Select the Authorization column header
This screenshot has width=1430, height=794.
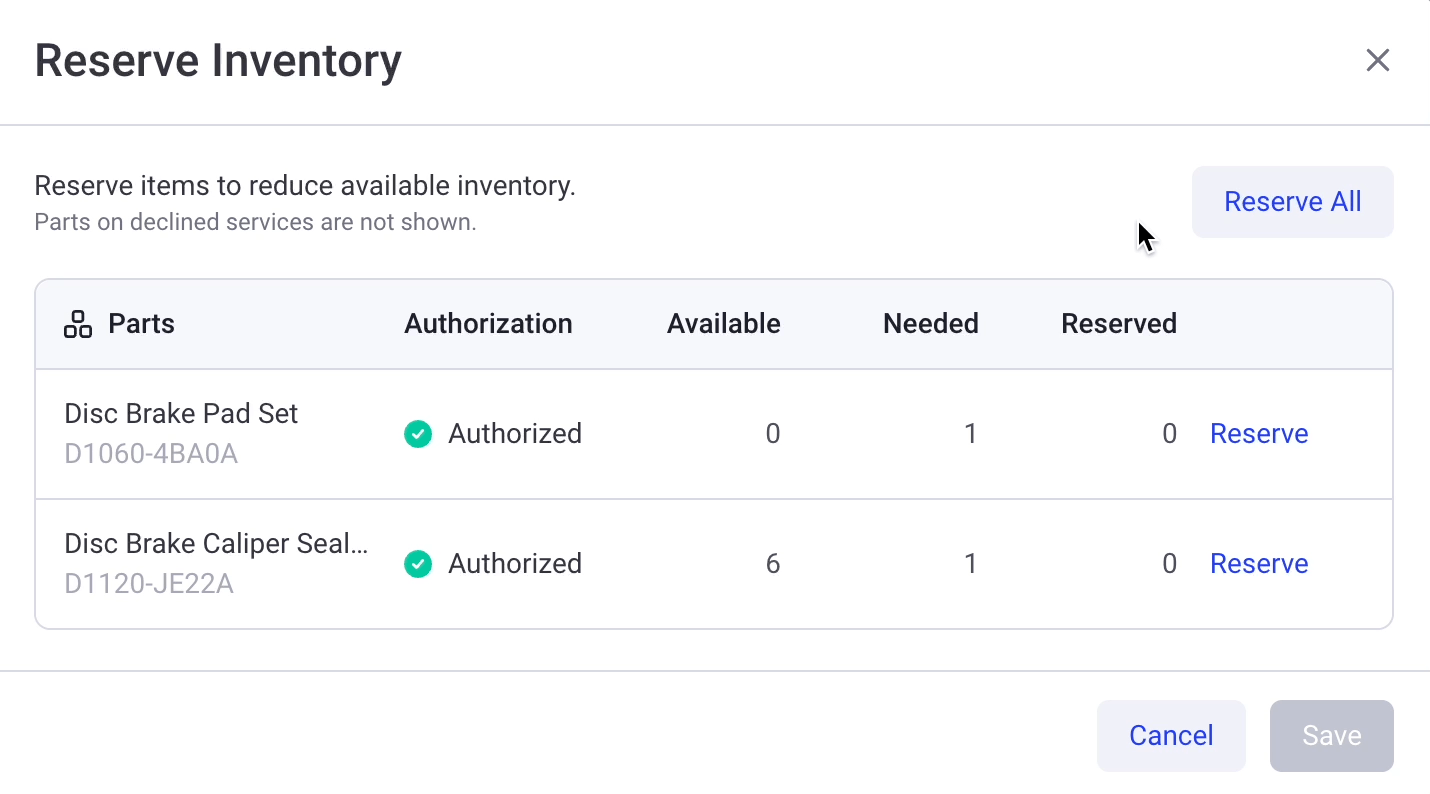488,323
